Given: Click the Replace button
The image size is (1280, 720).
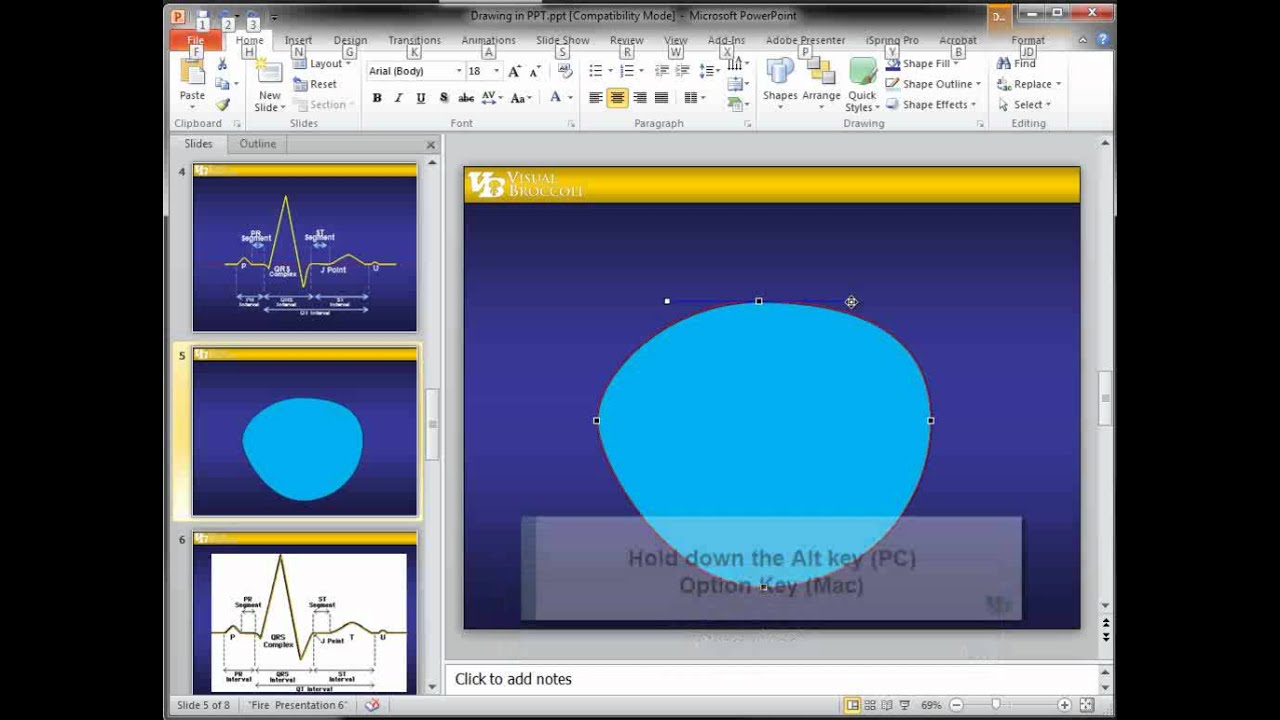Looking at the screenshot, I should [1031, 84].
